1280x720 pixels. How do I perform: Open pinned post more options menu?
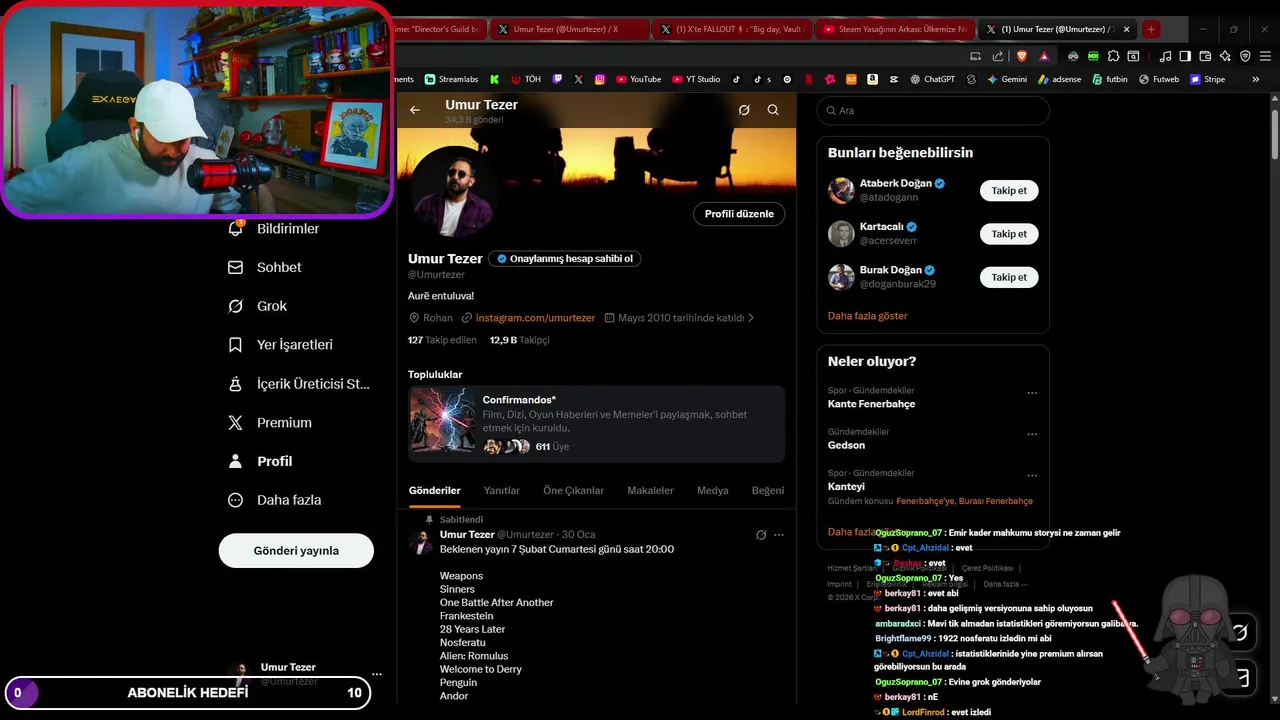[x=779, y=535]
